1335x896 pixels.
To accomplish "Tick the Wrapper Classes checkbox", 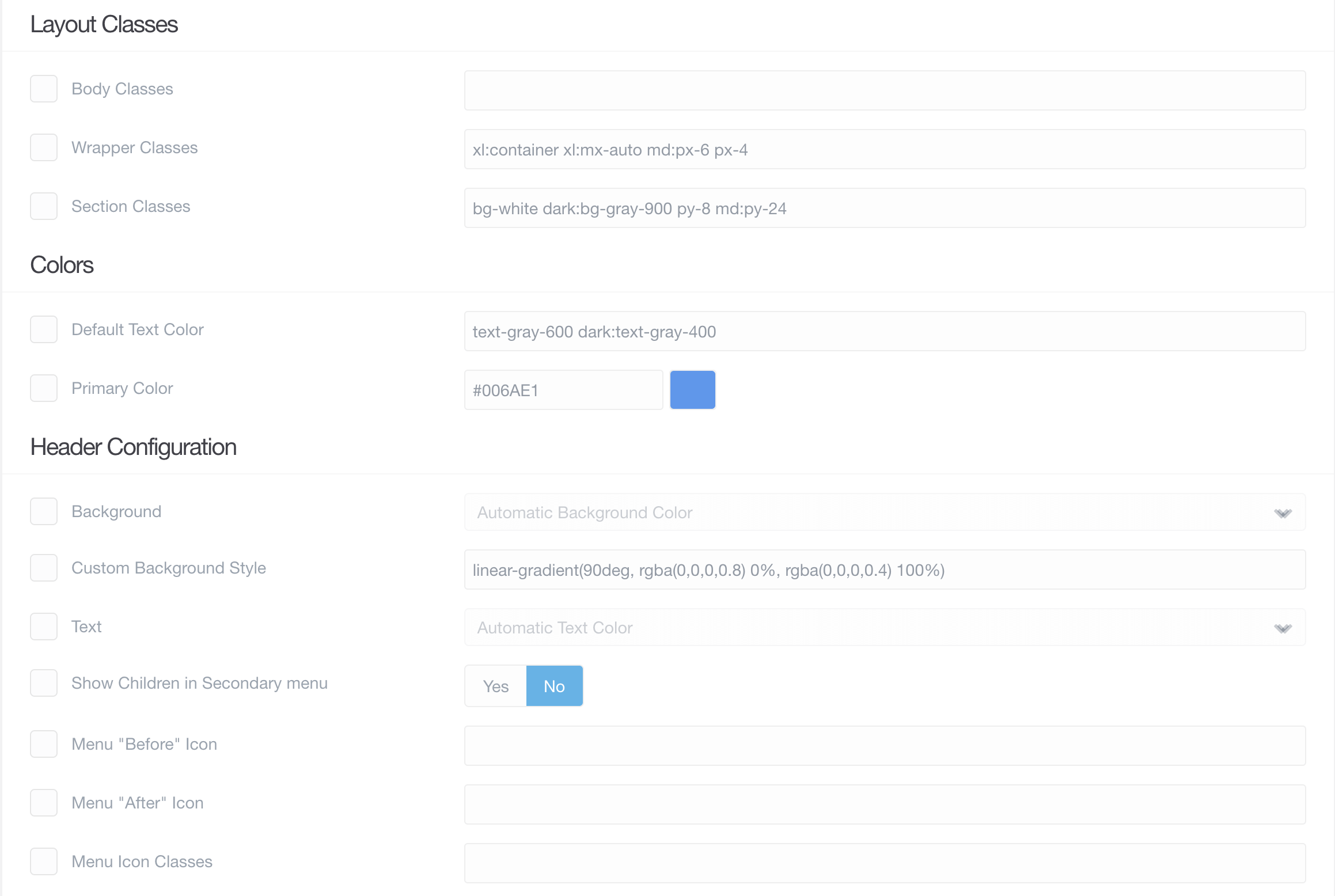I will coord(44,147).
